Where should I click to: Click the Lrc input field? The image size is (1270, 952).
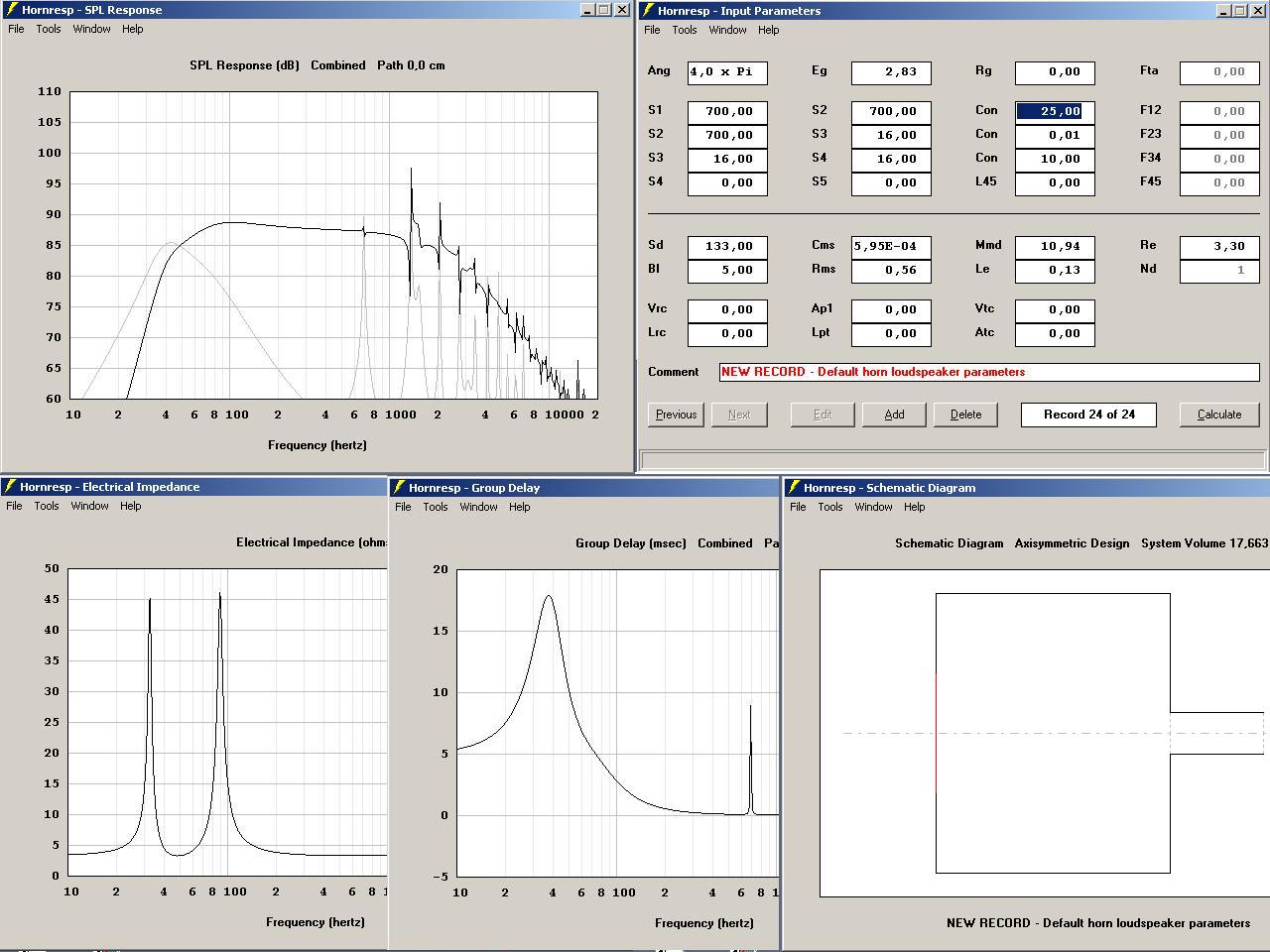pyautogui.click(x=727, y=334)
